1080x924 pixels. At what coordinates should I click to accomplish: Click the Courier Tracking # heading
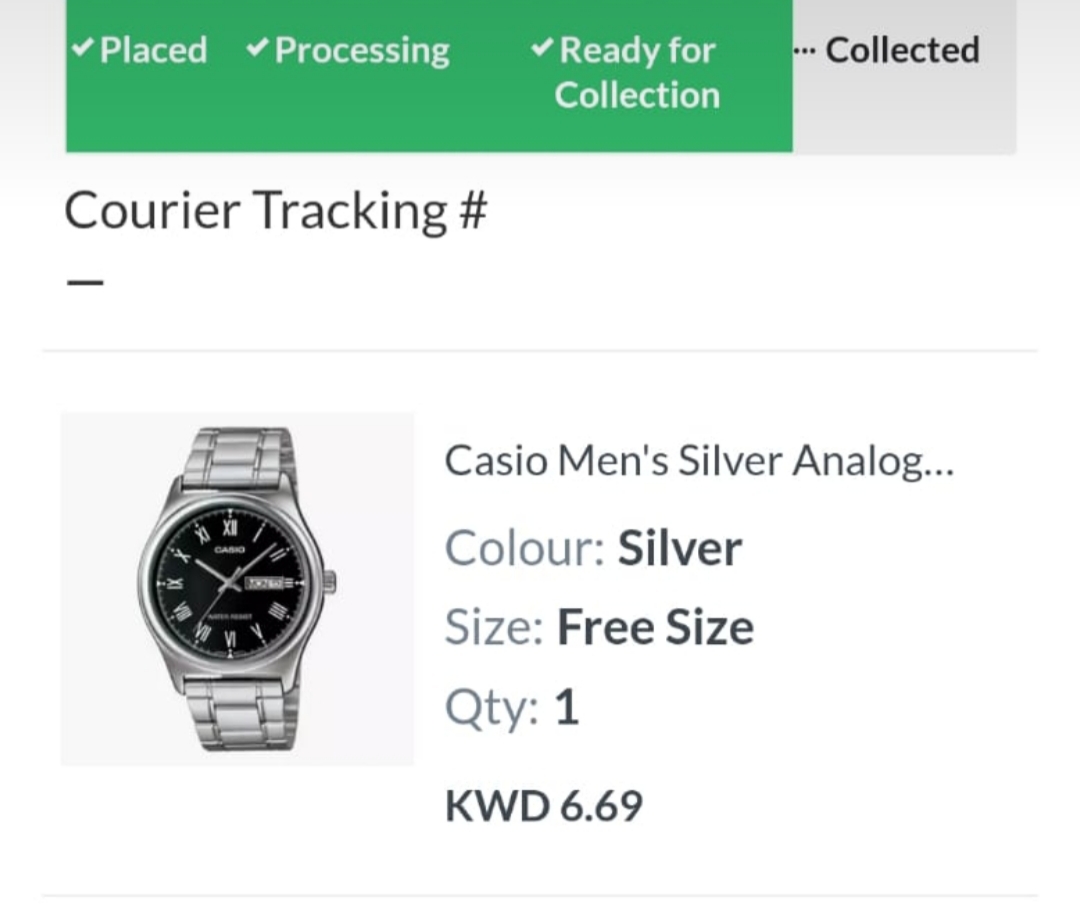pos(276,211)
